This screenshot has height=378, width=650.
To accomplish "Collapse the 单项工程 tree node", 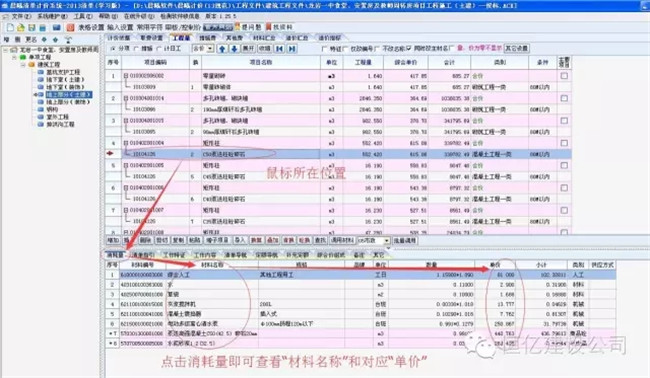I will (14, 57).
